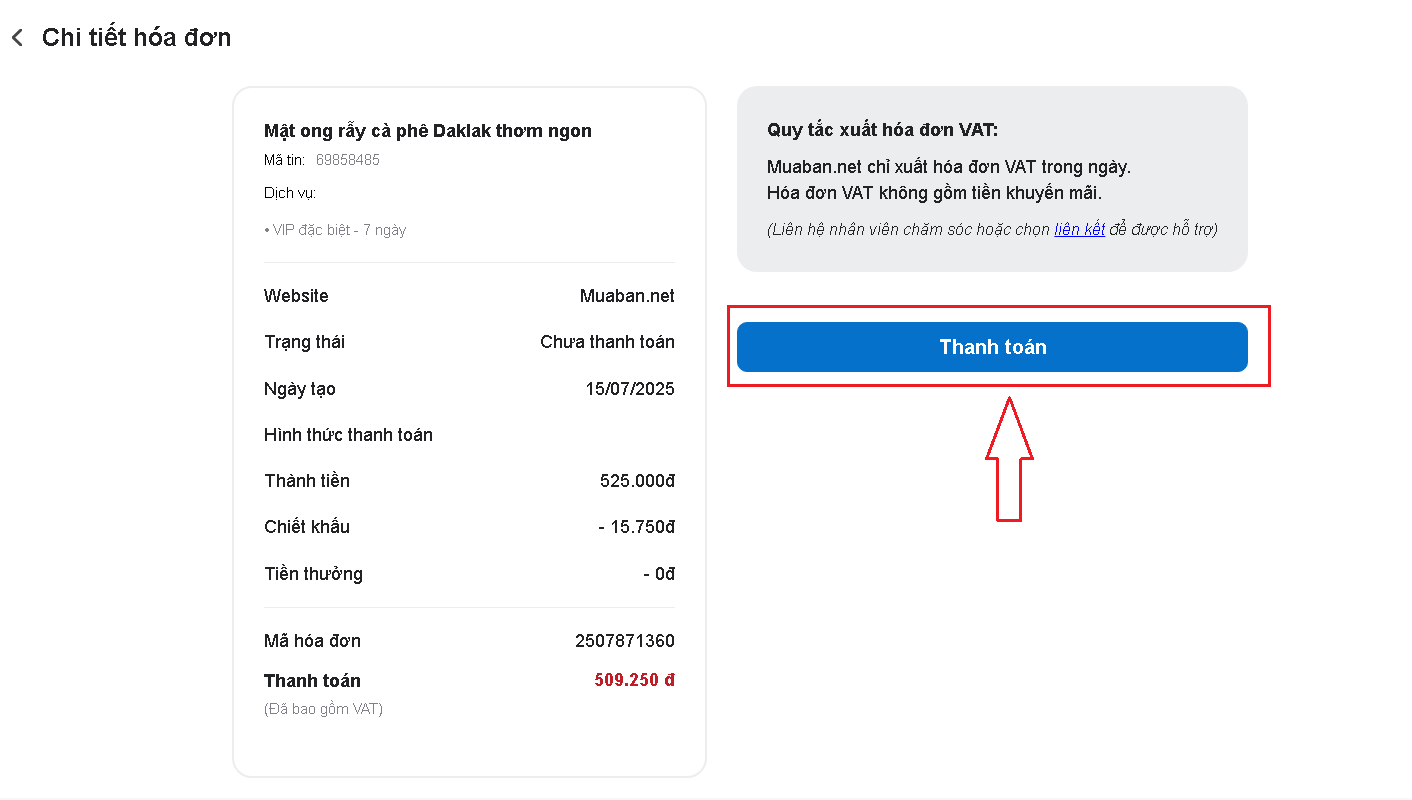
Task: Click the 'Website' row label
Action: pos(296,296)
